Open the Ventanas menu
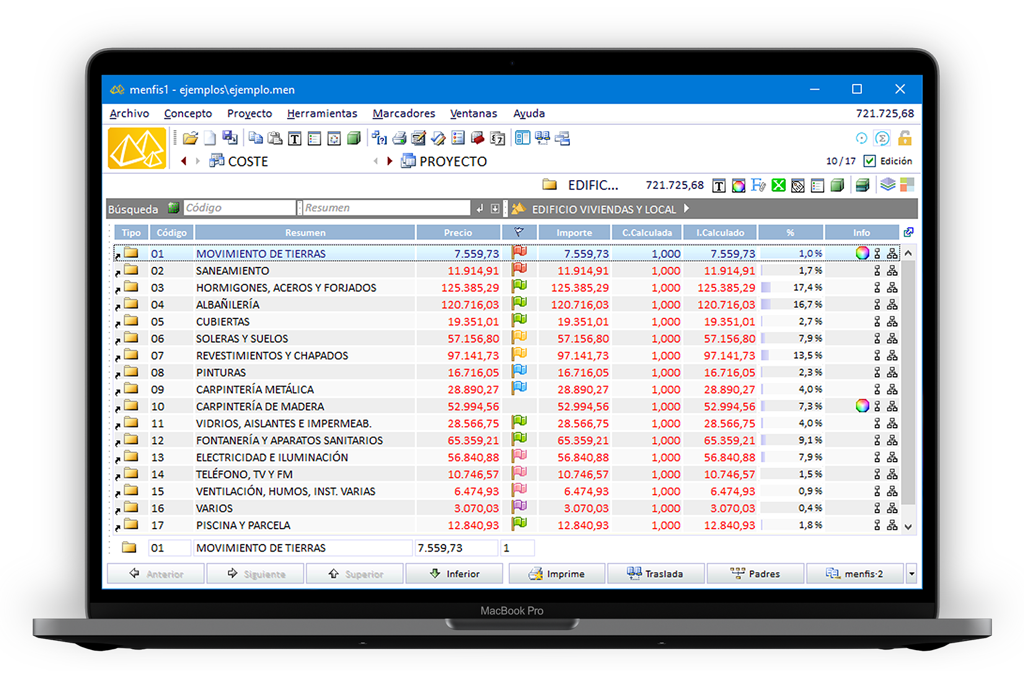This screenshot has height=687, width=1024. coord(473,114)
